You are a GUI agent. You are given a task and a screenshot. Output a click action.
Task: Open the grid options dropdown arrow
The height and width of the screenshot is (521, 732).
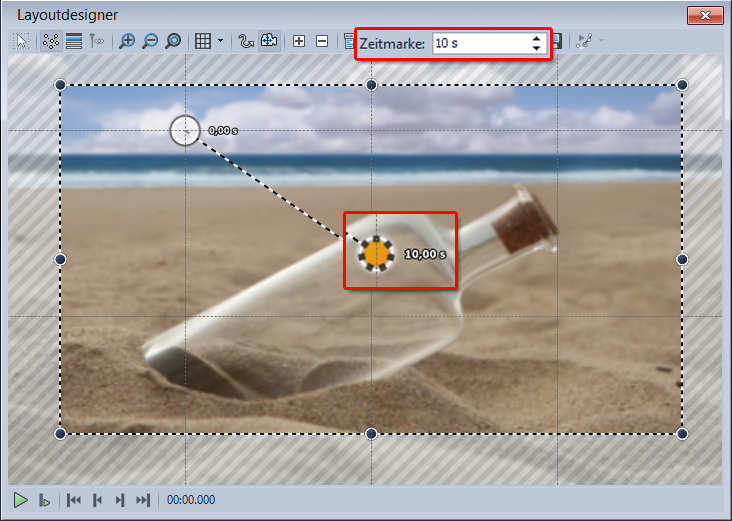pos(220,42)
